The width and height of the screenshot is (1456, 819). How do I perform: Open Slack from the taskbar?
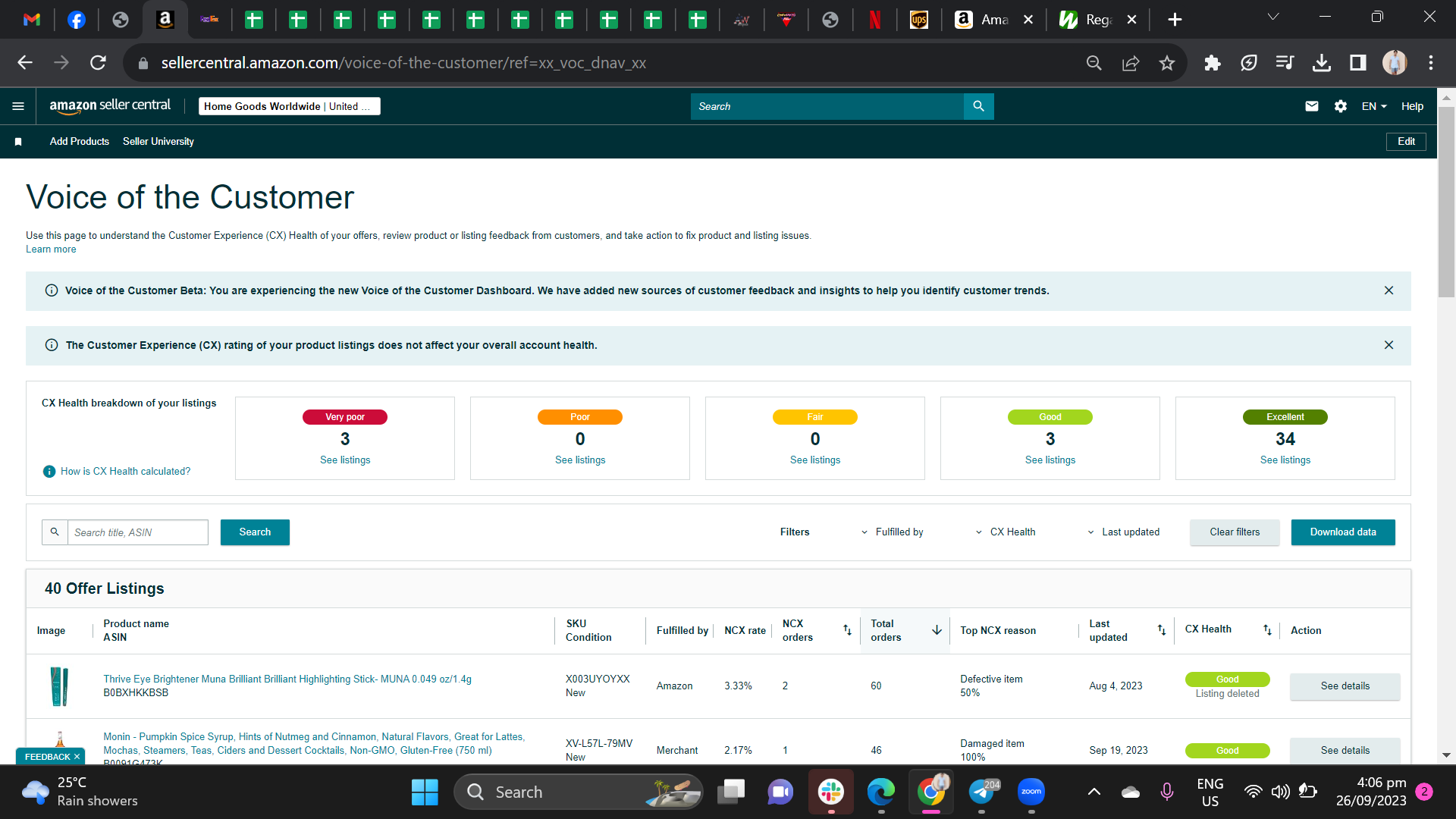pos(831,792)
